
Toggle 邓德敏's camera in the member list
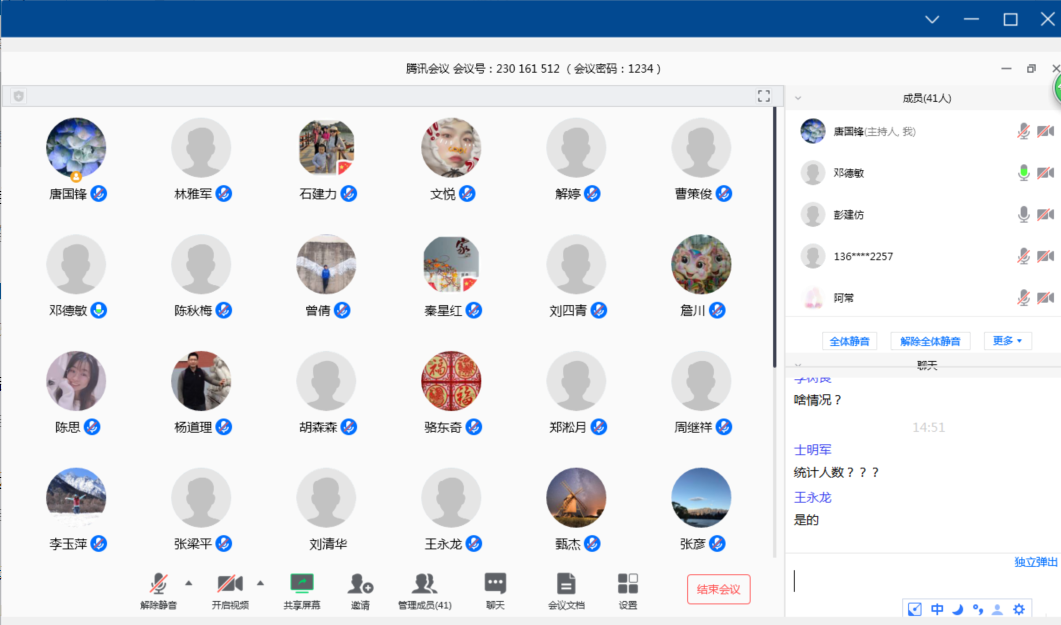coord(1045,173)
